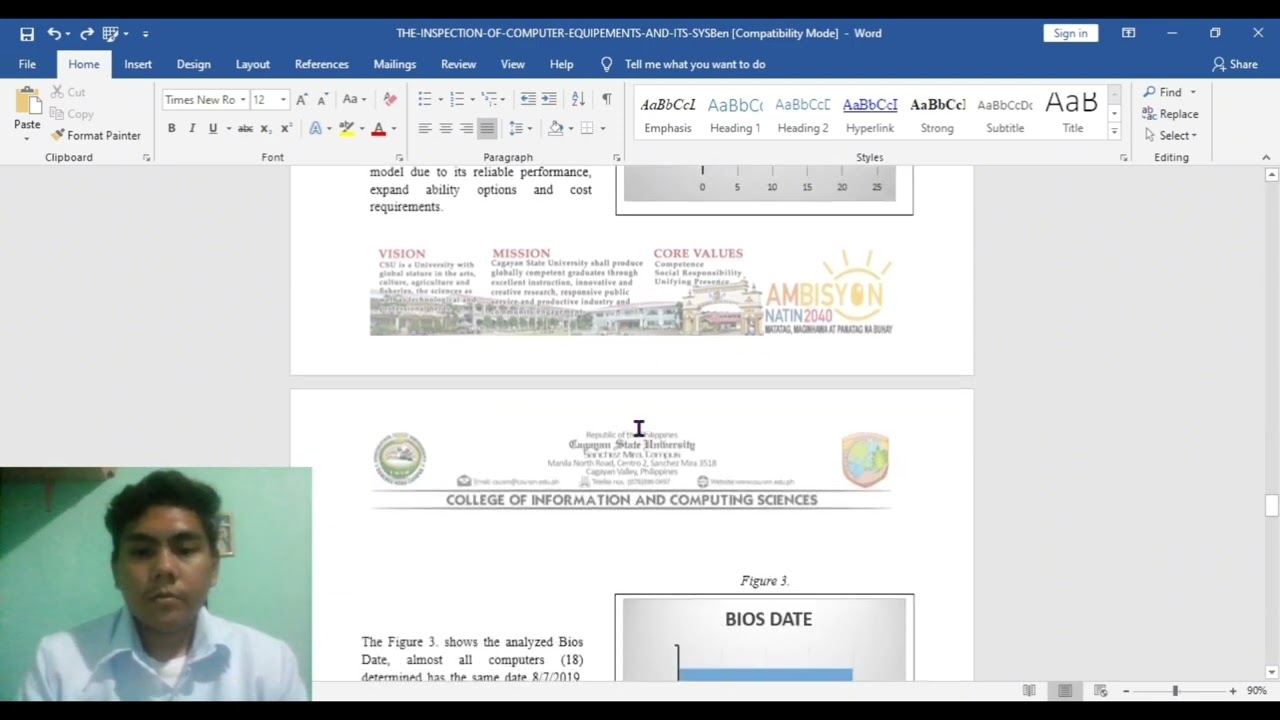The height and width of the screenshot is (720, 1280).
Task: Open the Review tab
Action: coord(459,64)
